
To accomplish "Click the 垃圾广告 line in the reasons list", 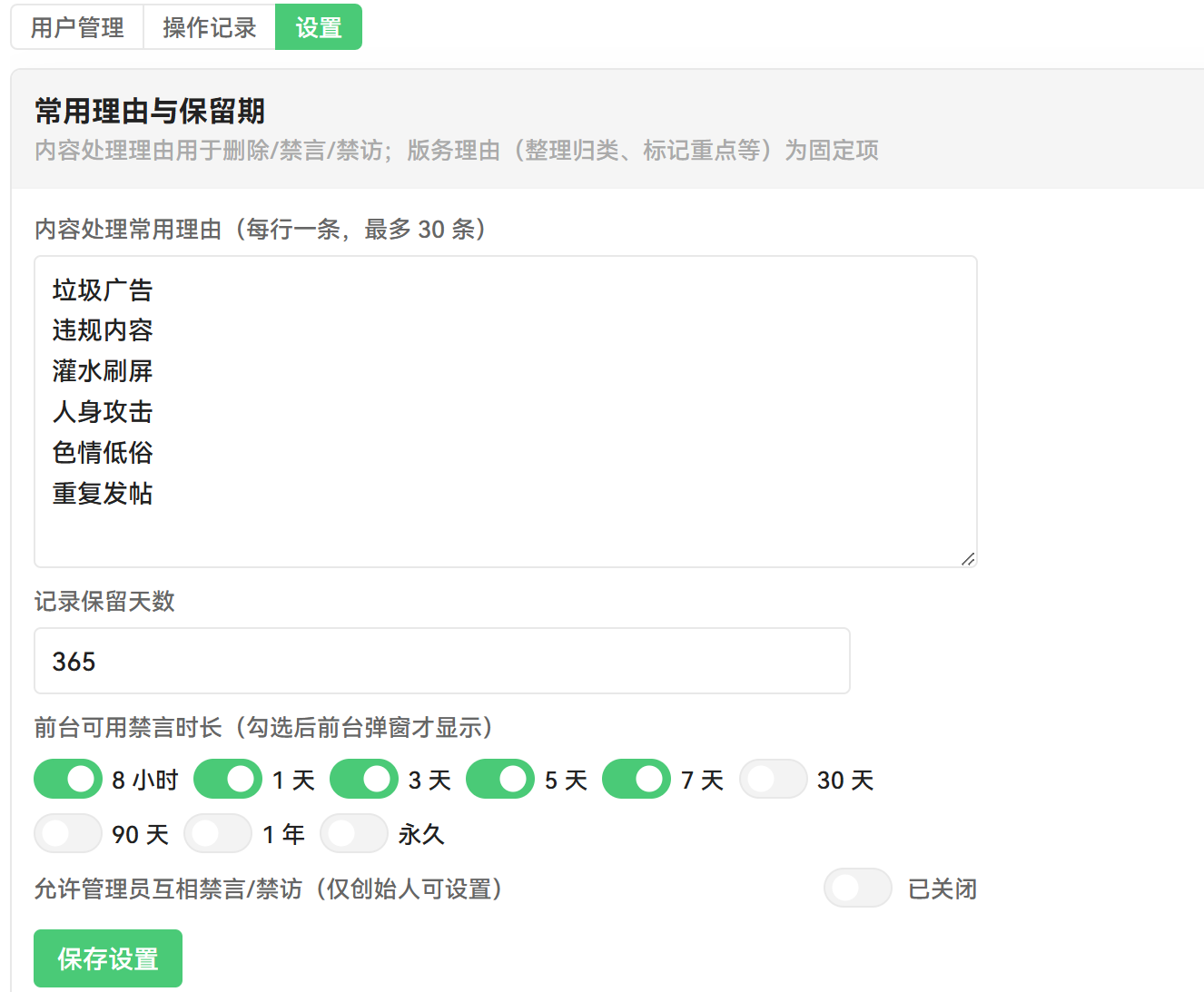I will point(103,290).
